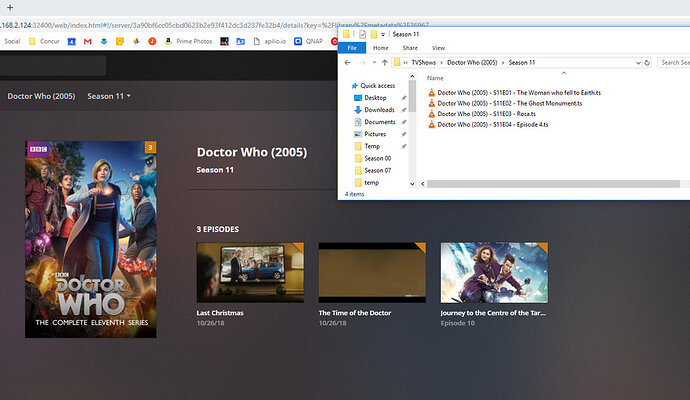
Task: Open Journey to the Centre thumbnail
Action: (494, 272)
